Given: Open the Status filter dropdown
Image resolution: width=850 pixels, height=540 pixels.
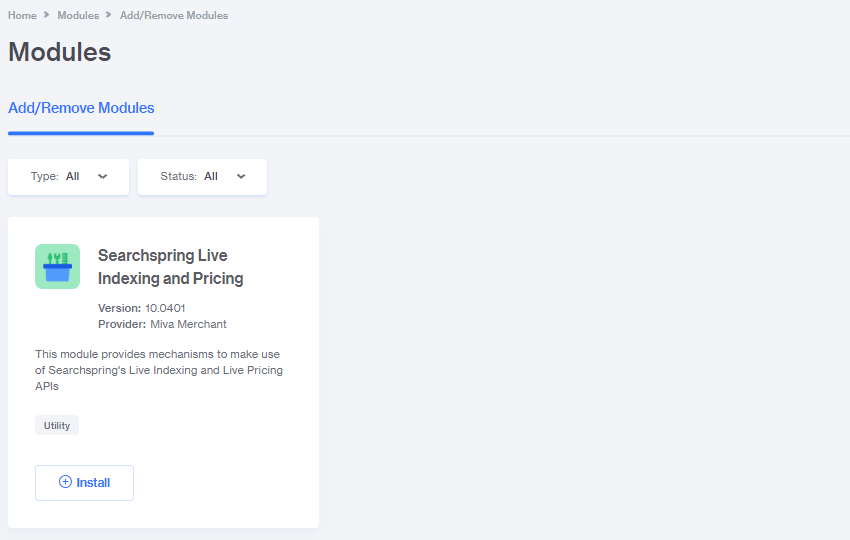Looking at the screenshot, I should (202, 177).
